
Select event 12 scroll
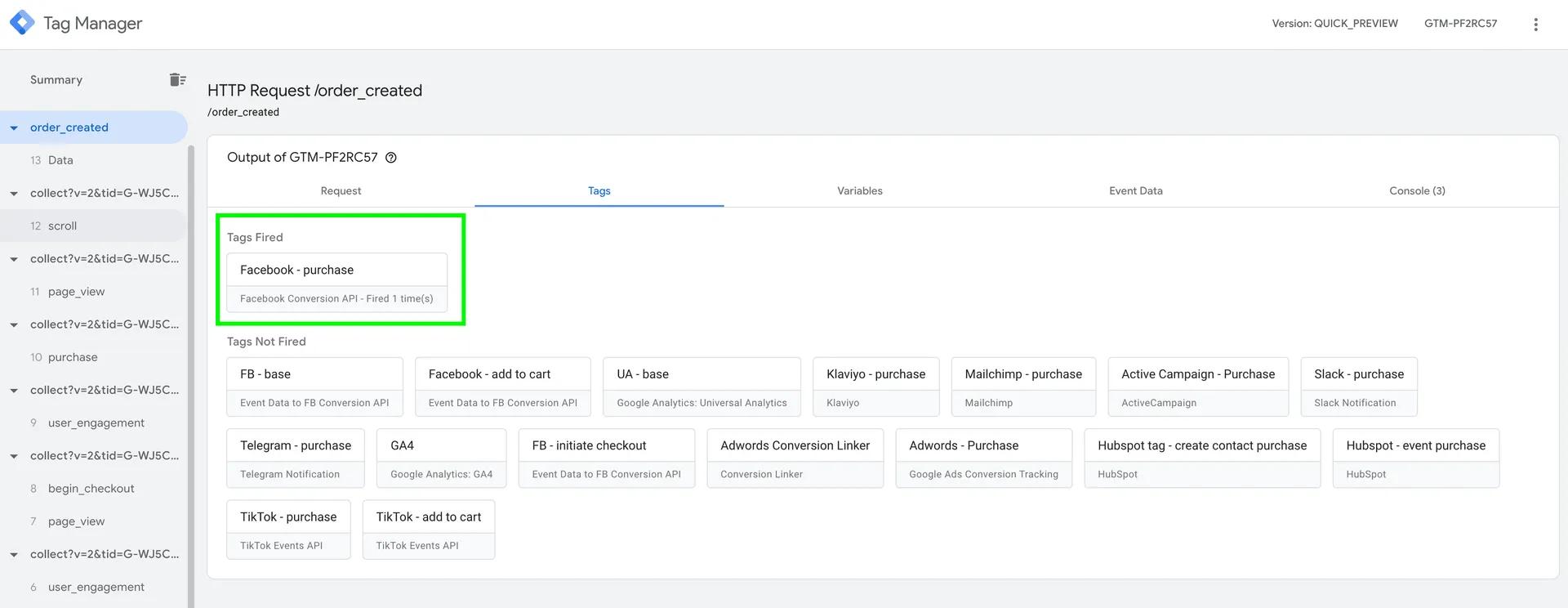pos(94,226)
